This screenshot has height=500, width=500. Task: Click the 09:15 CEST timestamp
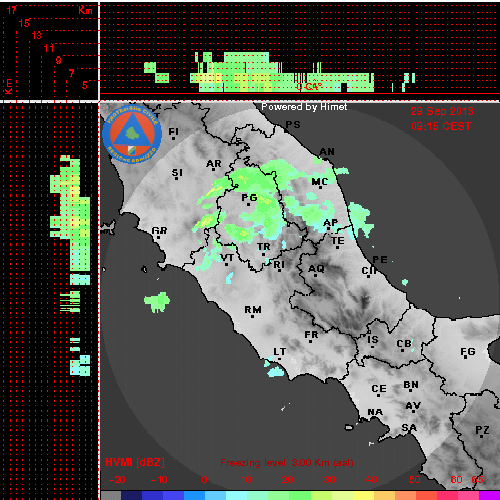(442, 126)
